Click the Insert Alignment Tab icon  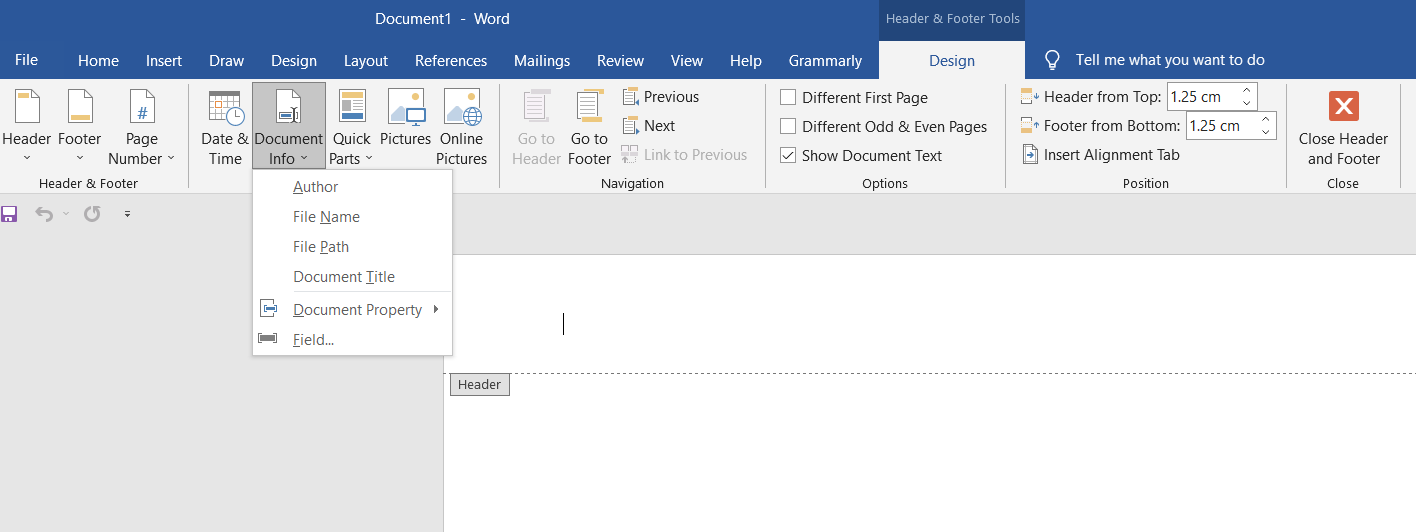(1031, 155)
